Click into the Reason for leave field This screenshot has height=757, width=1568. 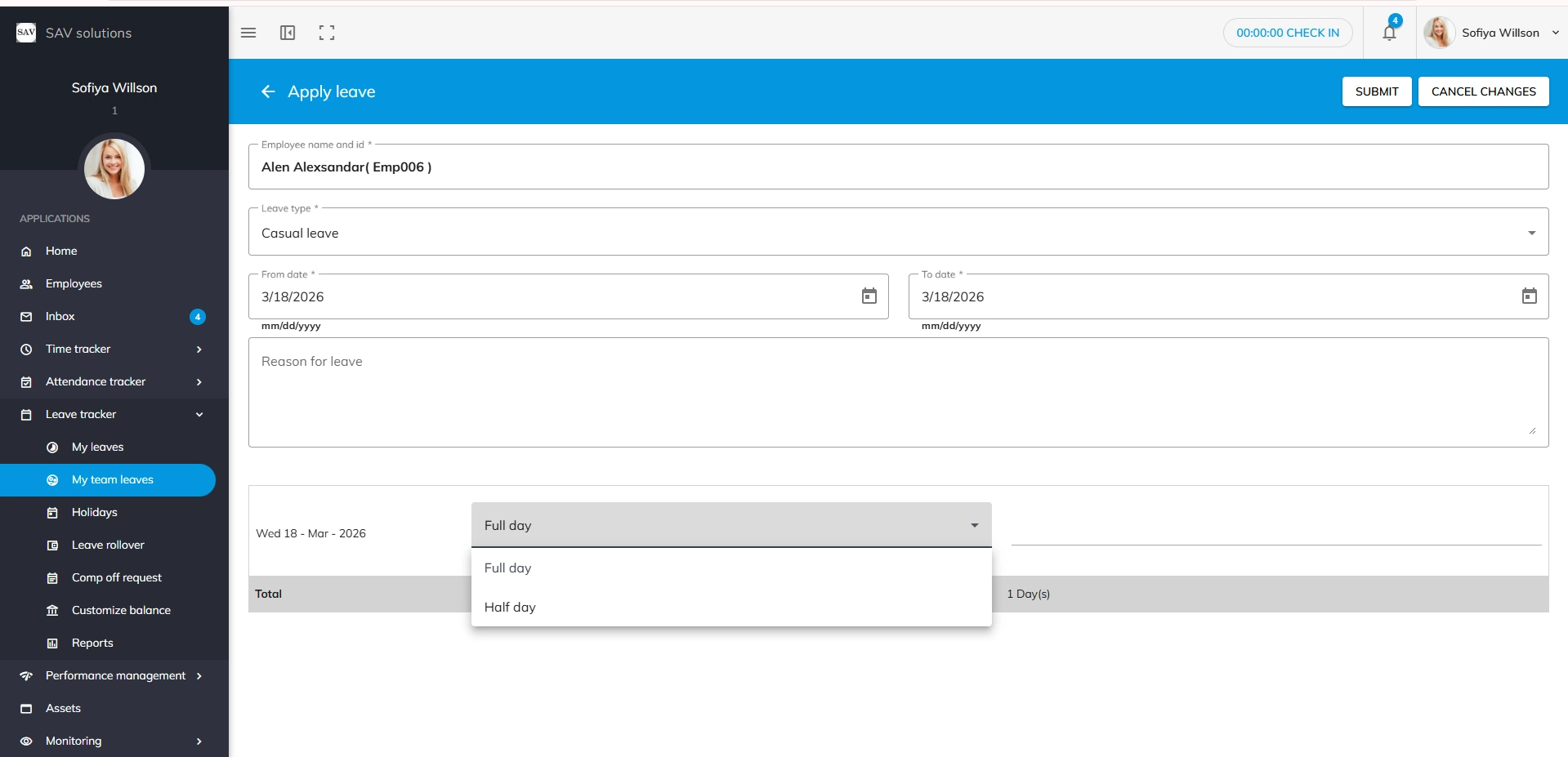click(897, 392)
